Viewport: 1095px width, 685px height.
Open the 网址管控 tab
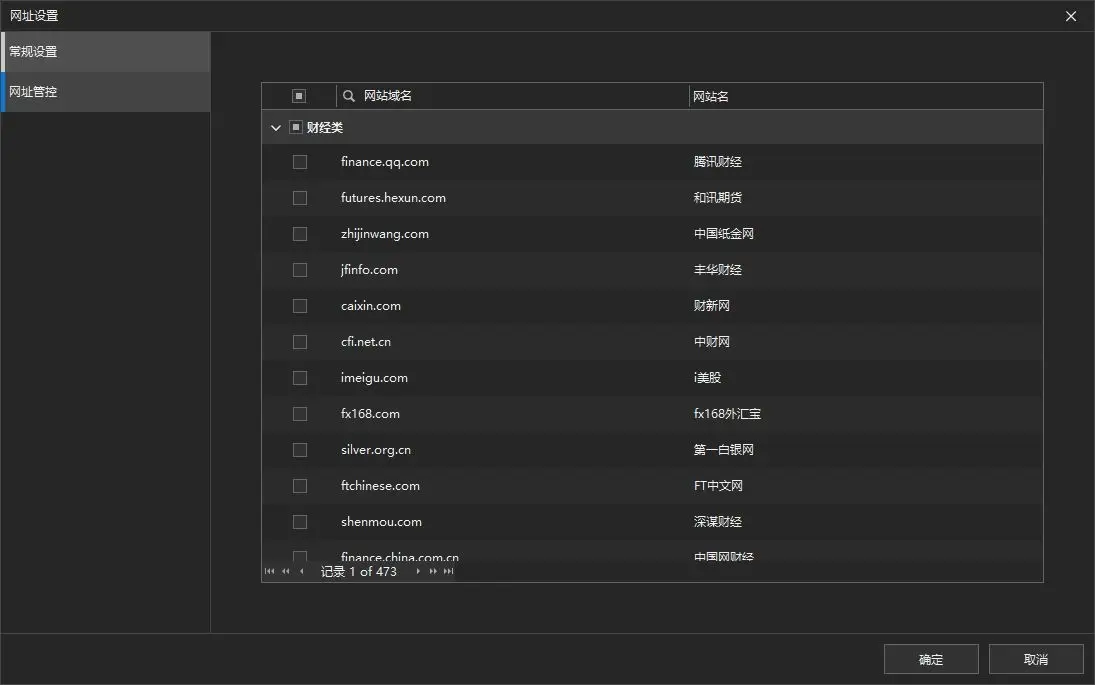[x=105, y=91]
